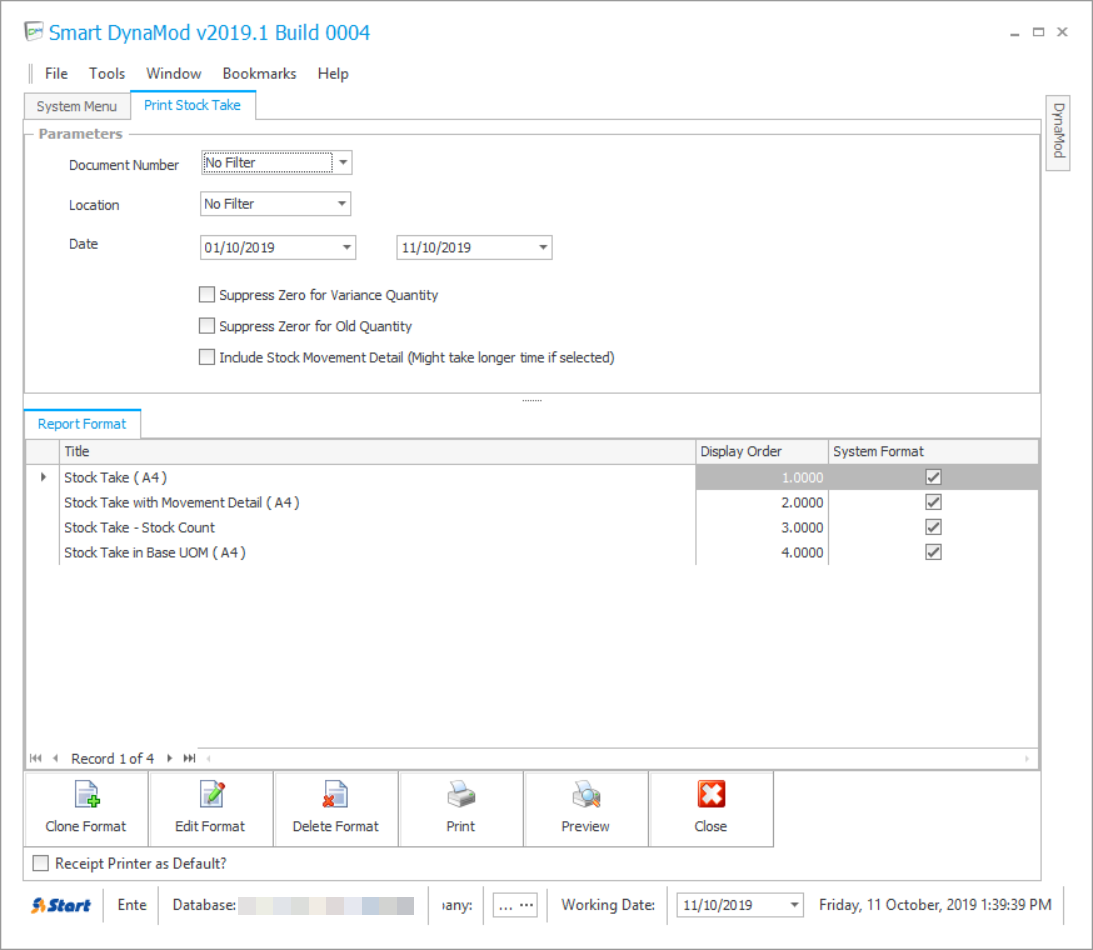Click the Delete Format label
Screen dimensions: 1093x950
tap(335, 827)
